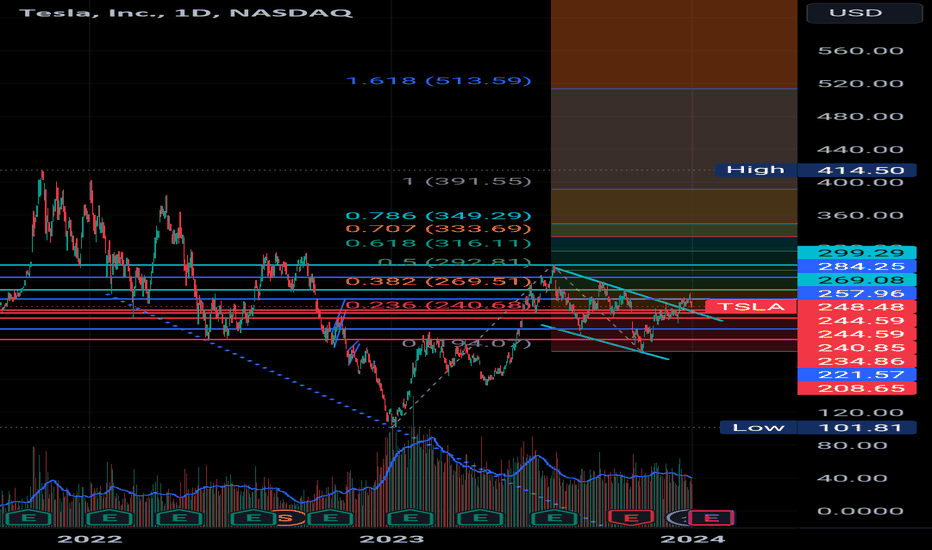The width and height of the screenshot is (932, 550).
Task: Click the 560.00 price axis value
Action: pyautogui.click(x=861, y=51)
